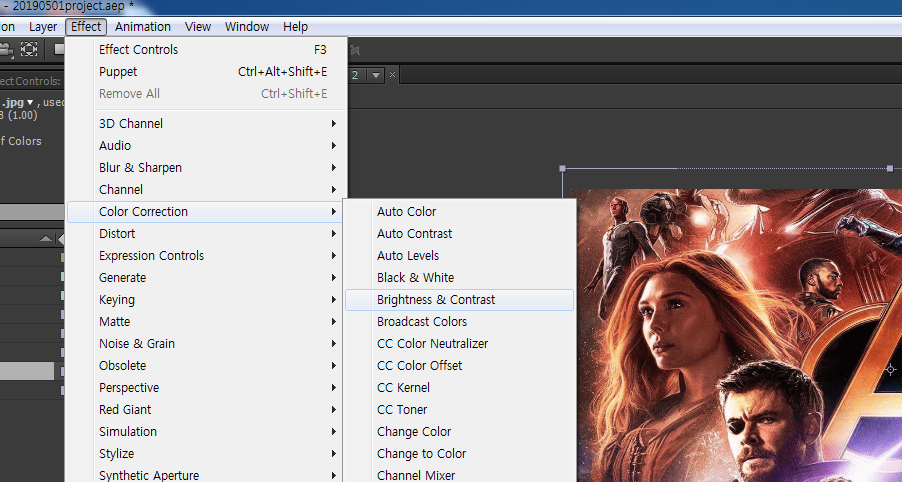Apply the Auto Levels effect
The width and height of the screenshot is (902, 482).
pyautogui.click(x=460, y=255)
